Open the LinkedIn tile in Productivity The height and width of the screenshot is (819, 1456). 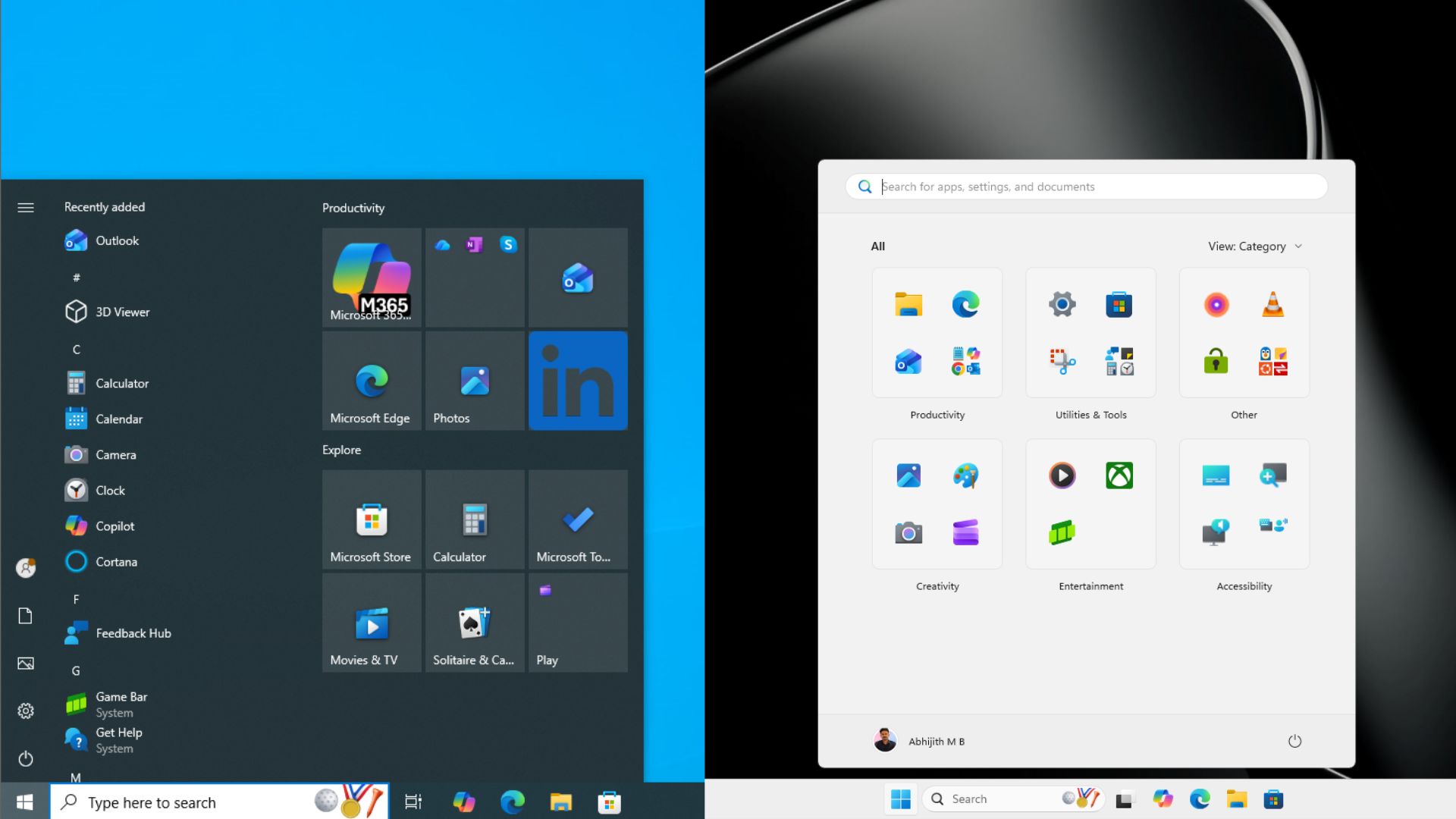578,381
